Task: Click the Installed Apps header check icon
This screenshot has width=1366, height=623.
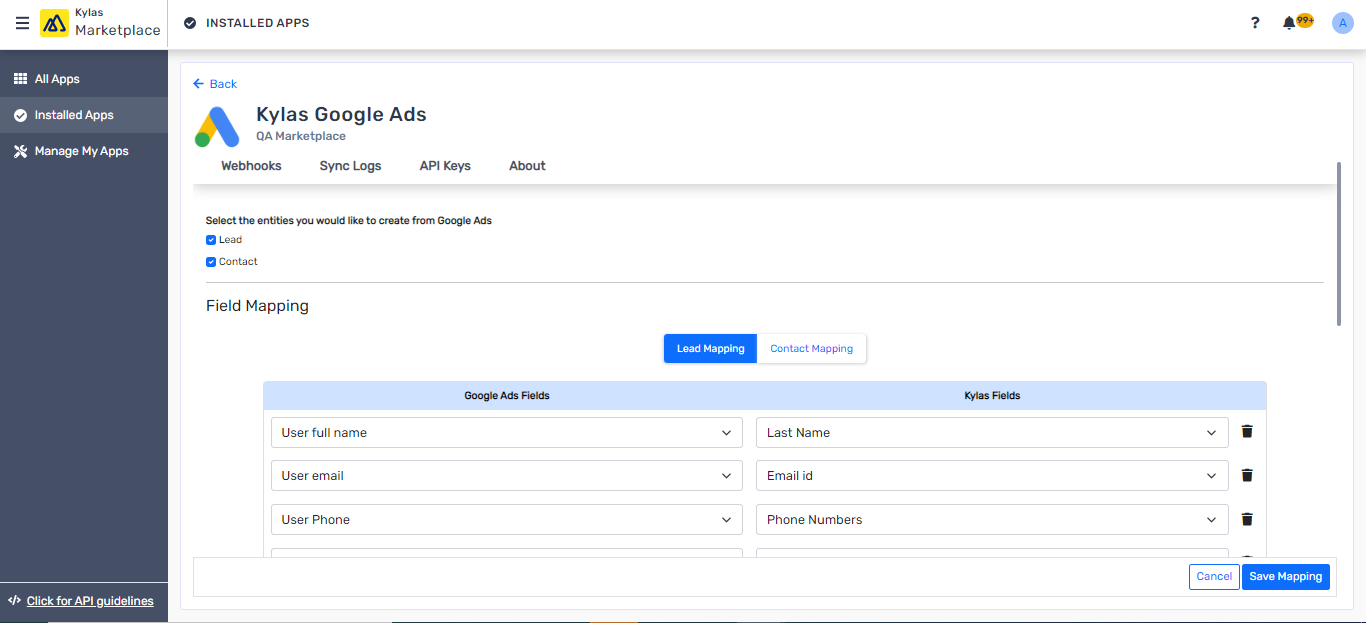Action: (190, 23)
